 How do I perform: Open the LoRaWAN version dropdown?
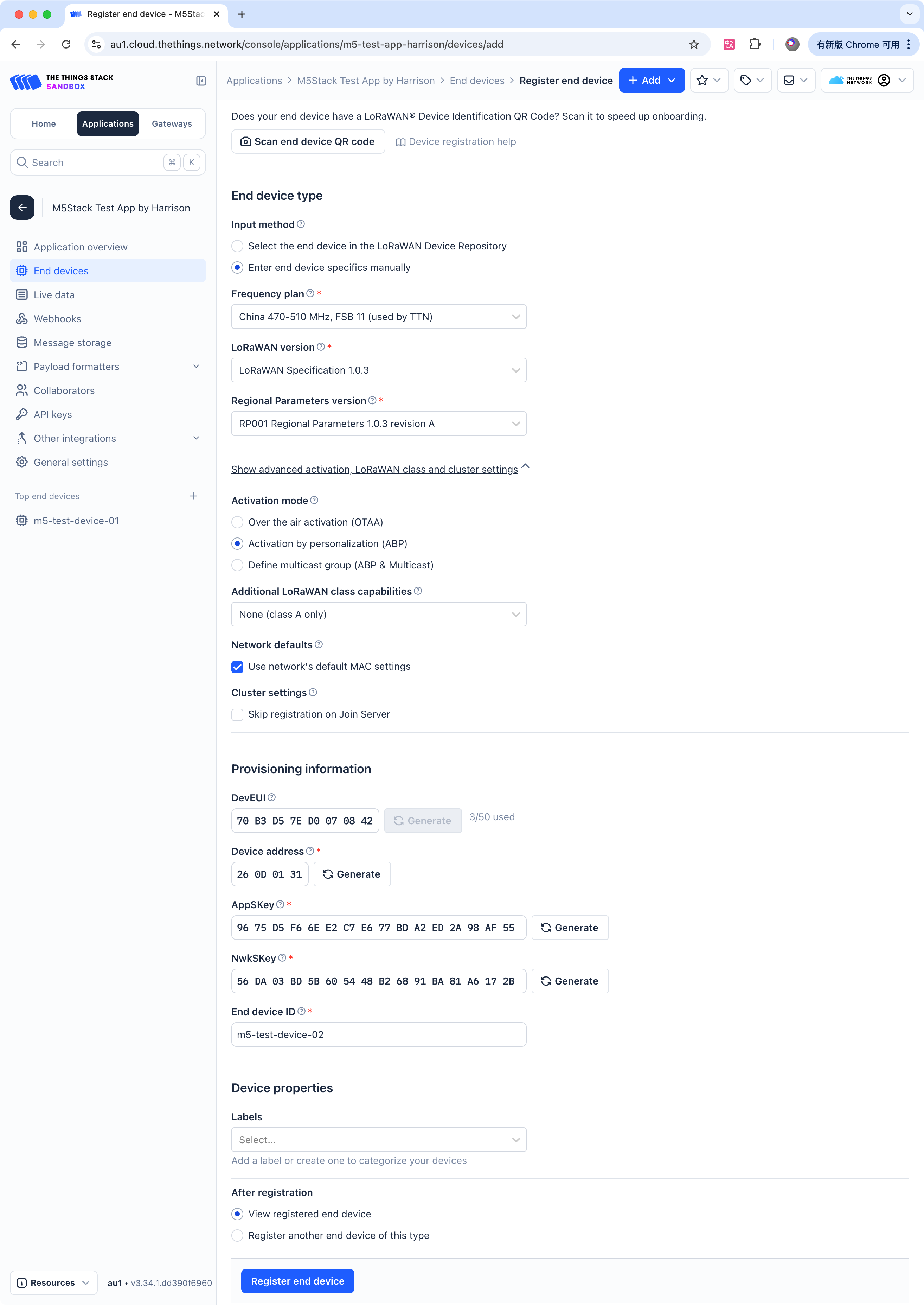click(378, 370)
